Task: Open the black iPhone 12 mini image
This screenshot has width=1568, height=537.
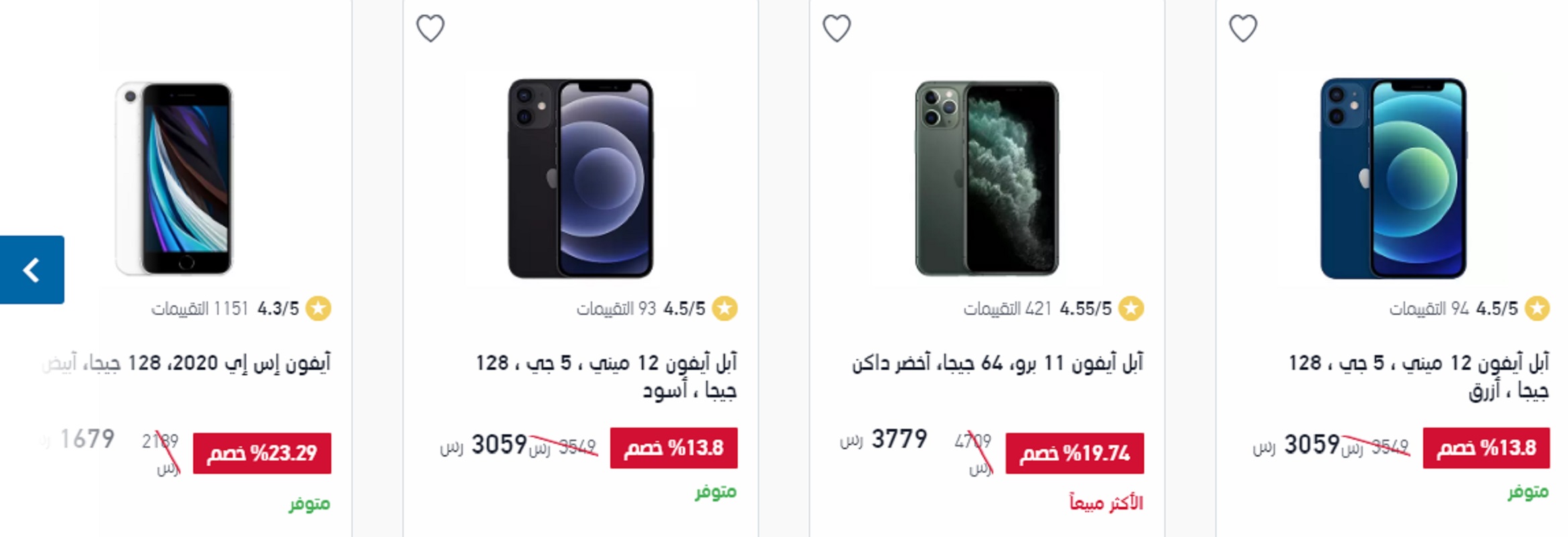Action: pos(581,178)
